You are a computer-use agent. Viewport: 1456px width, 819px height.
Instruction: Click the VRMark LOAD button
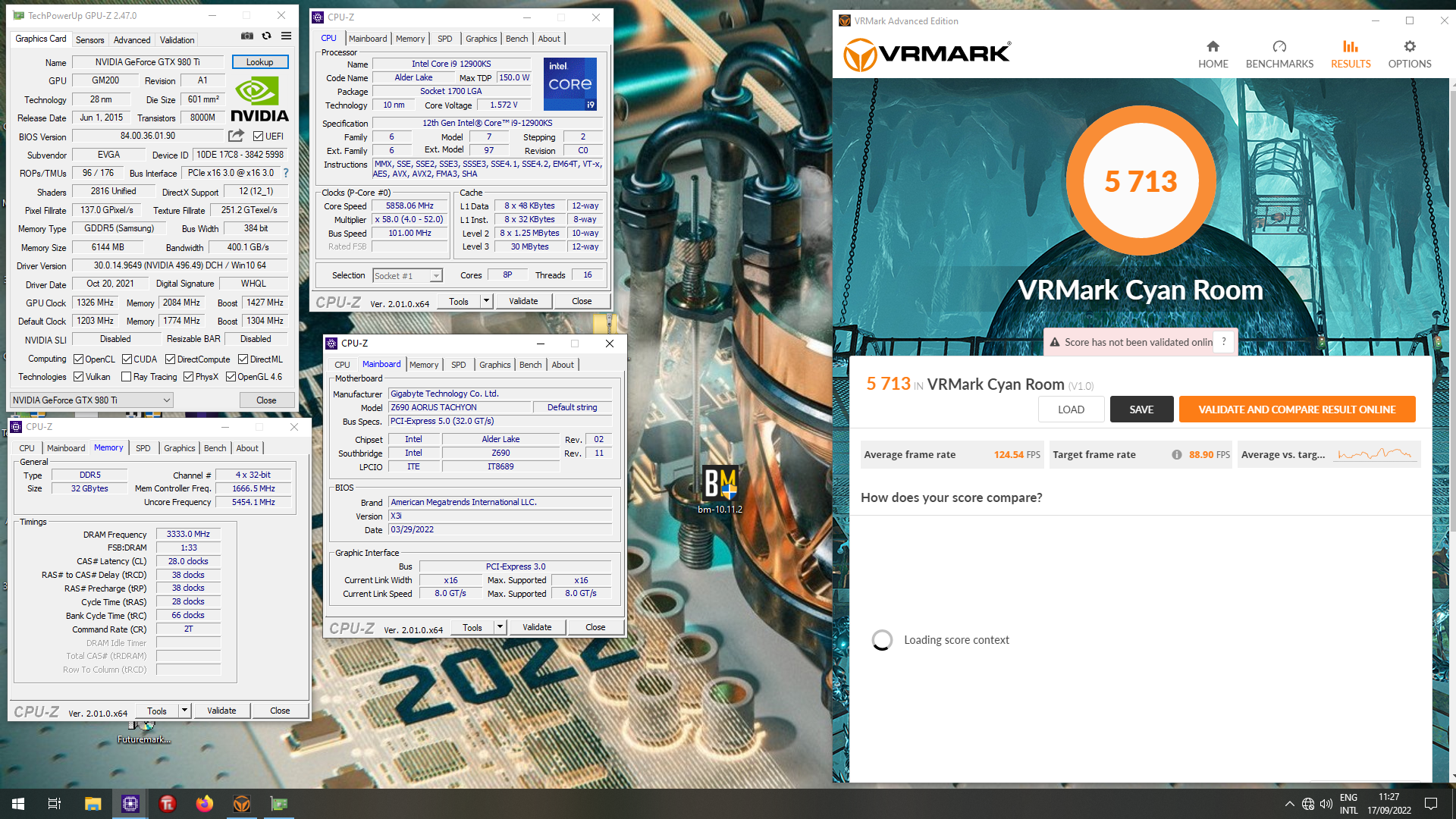click(1071, 409)
